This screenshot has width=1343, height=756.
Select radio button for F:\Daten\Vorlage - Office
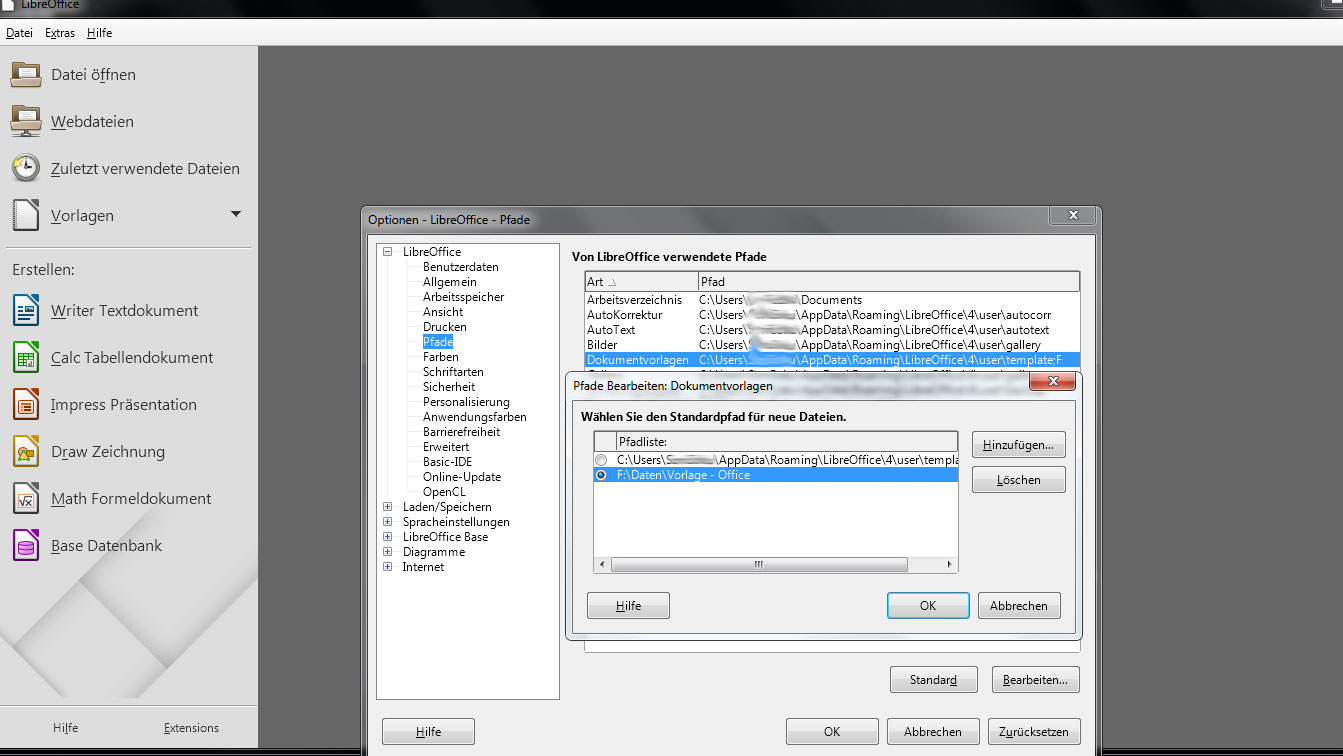tap(601, 475)
